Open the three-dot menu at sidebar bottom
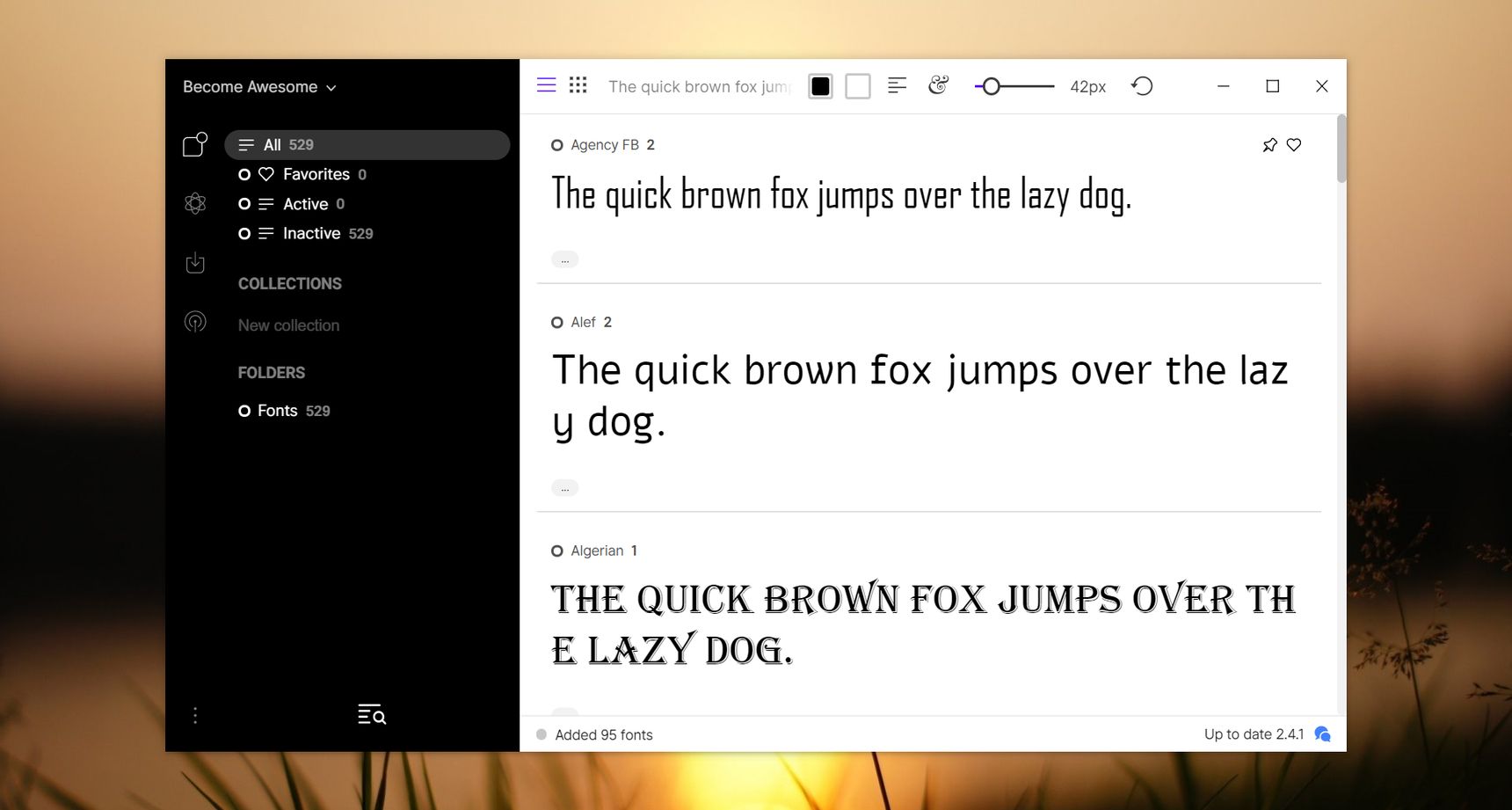Image resolution: width=1512 pixels, height=810 pixels. pos(195,715)
